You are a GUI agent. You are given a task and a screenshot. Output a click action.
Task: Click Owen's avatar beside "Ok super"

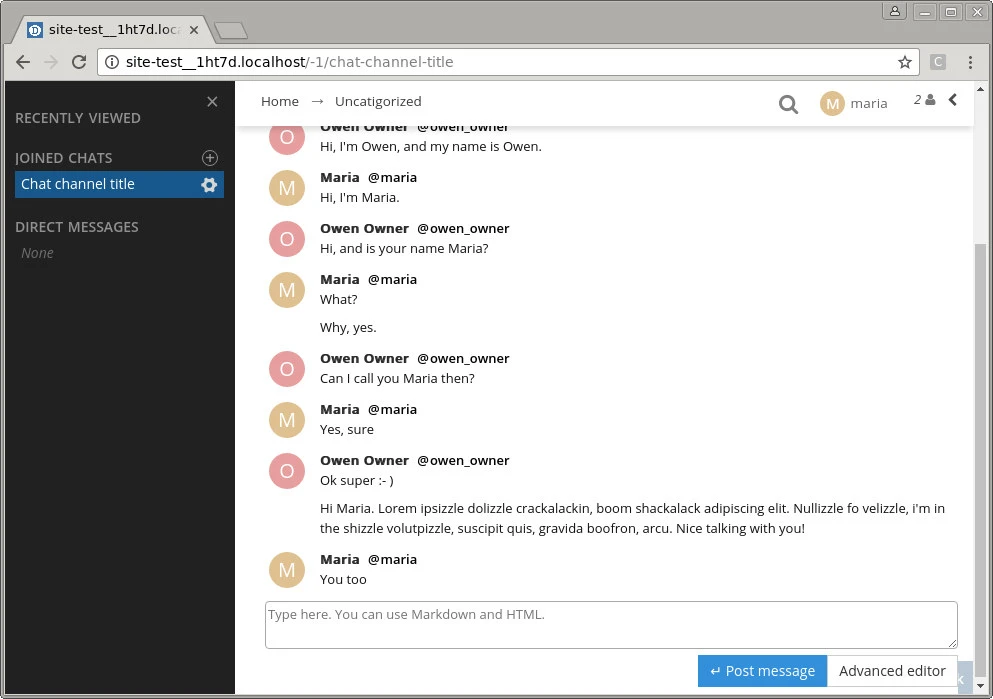pyautogui.click(x=287, y=471)
